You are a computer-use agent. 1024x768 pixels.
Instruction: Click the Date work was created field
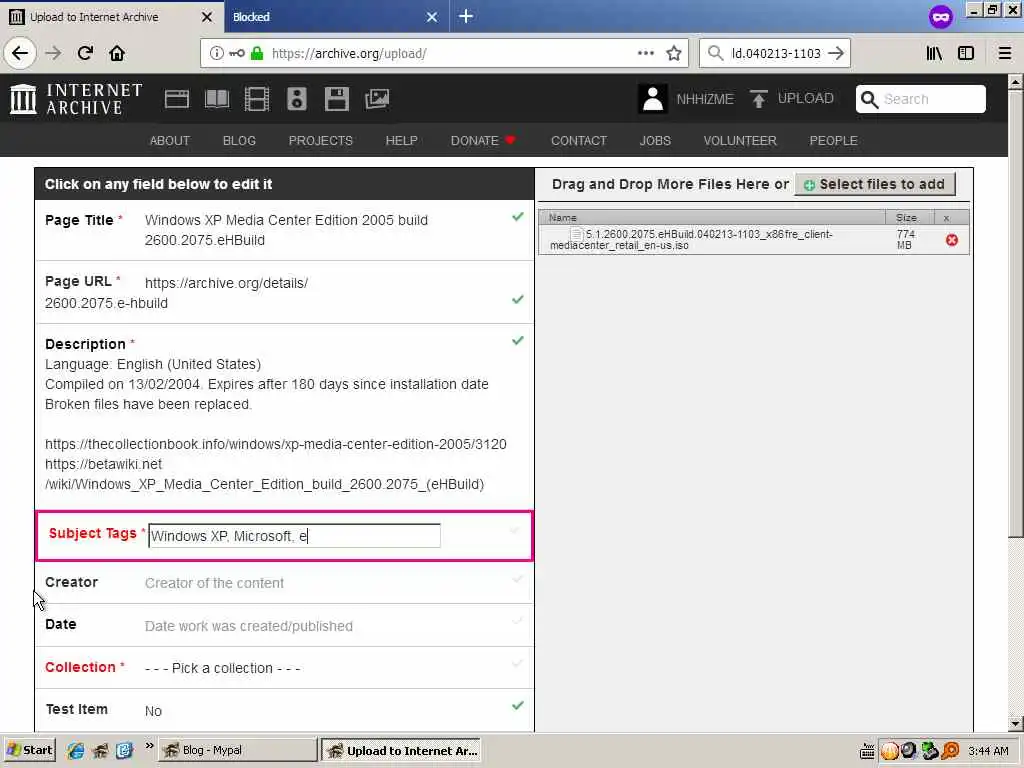[249, 626]
